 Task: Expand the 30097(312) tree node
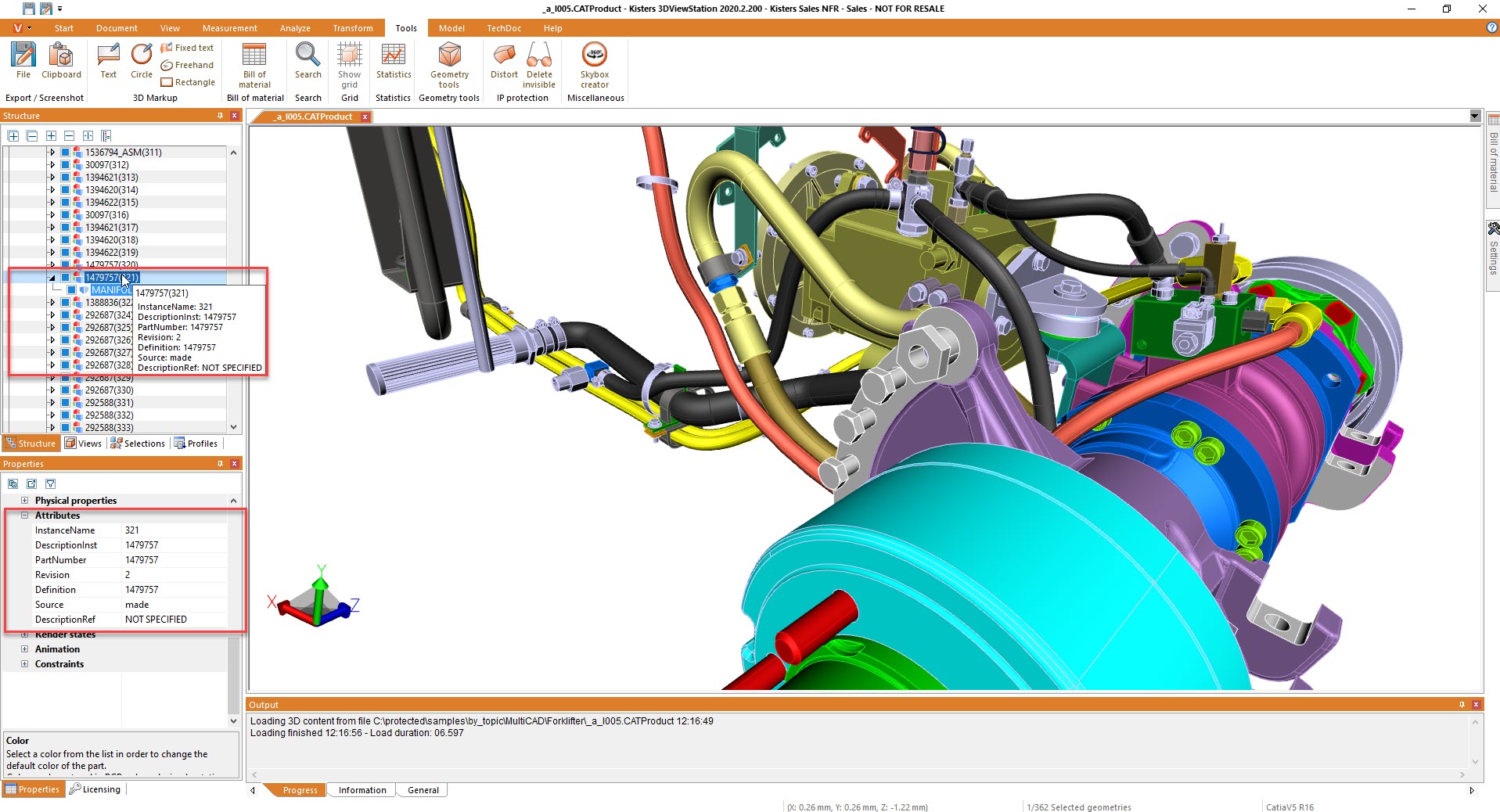tap(52, 165)
